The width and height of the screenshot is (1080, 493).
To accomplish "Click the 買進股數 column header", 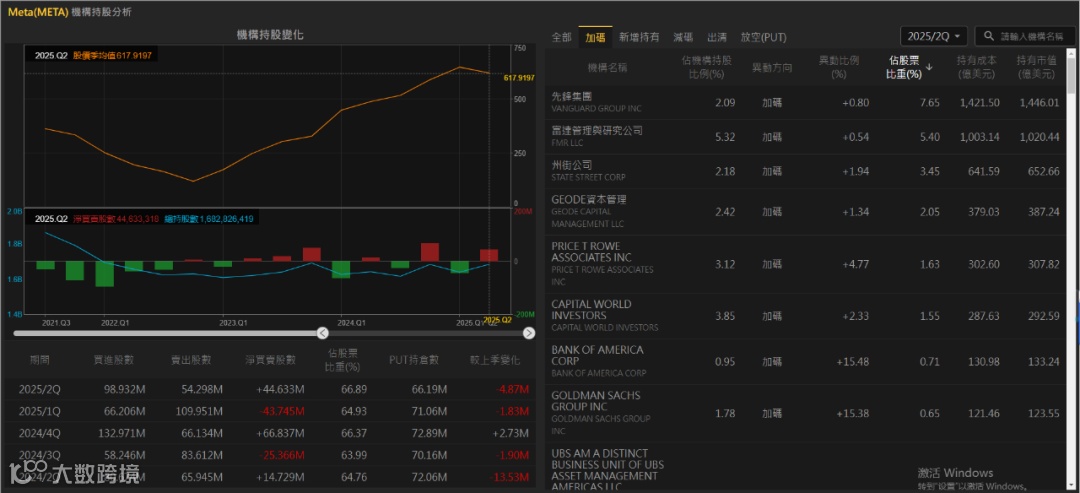I will [114, 360].
